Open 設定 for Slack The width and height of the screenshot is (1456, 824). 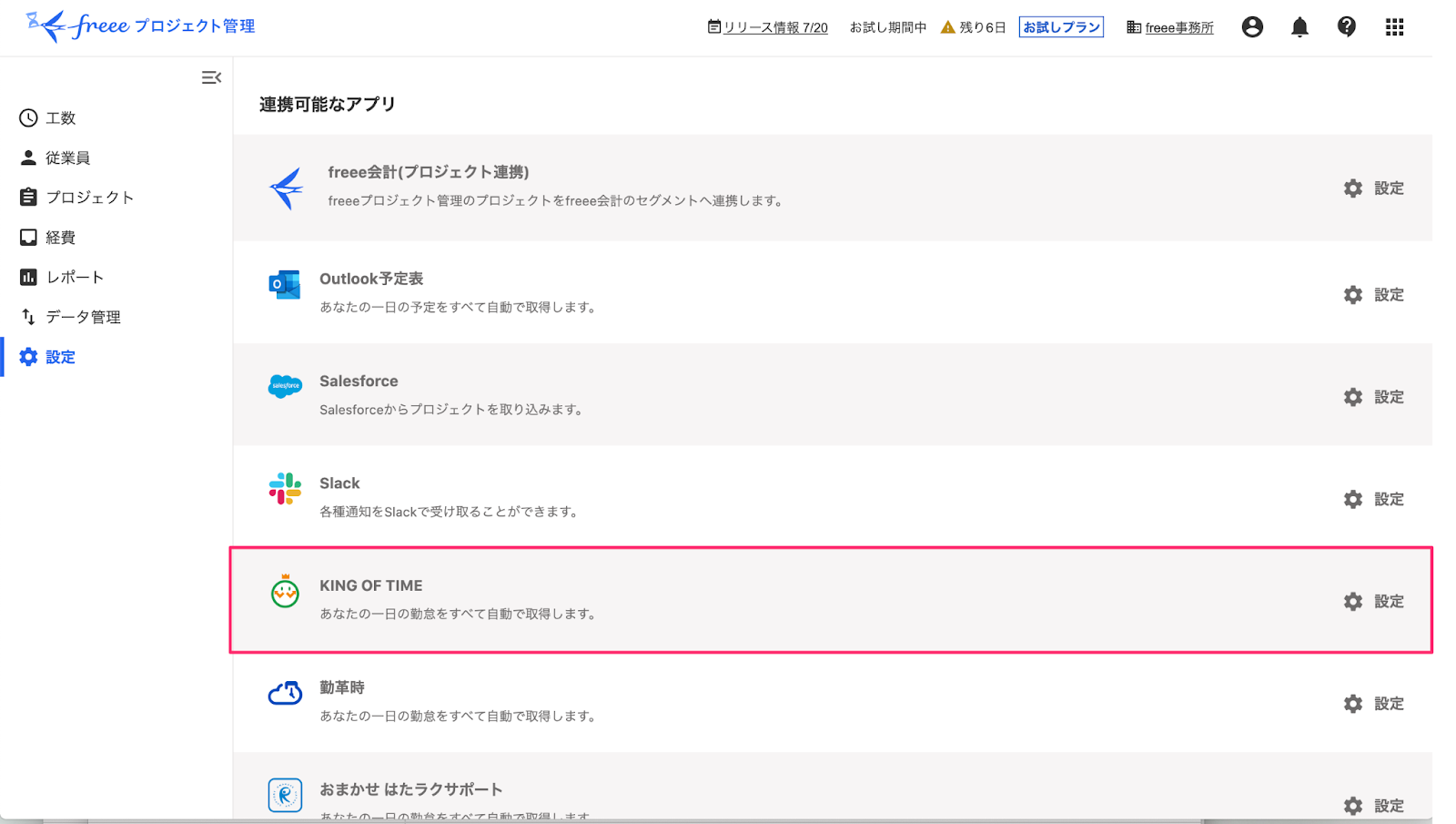point(1373,499)
